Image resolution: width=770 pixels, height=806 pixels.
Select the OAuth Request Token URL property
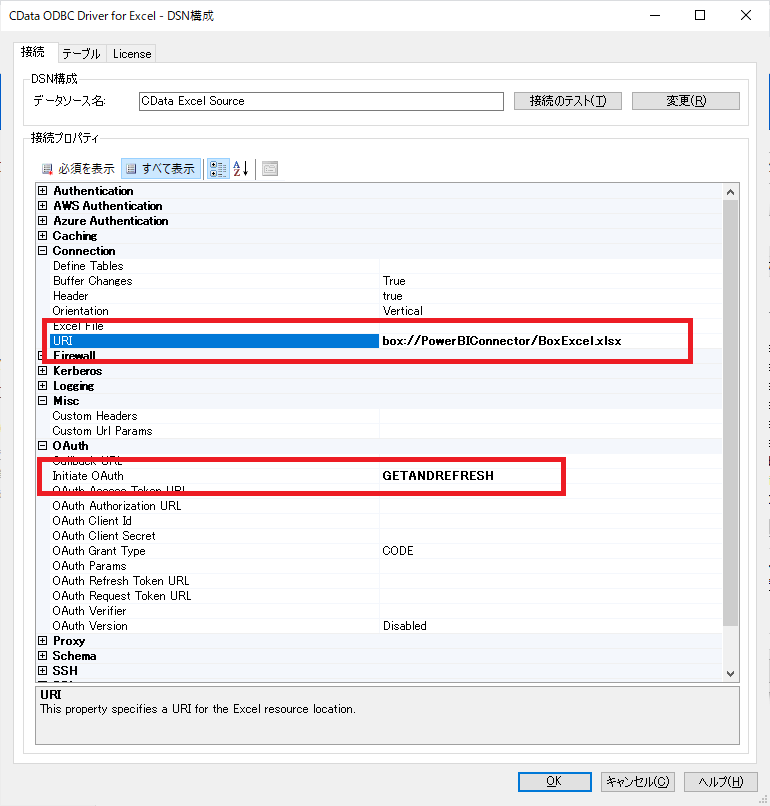point(214,596)
